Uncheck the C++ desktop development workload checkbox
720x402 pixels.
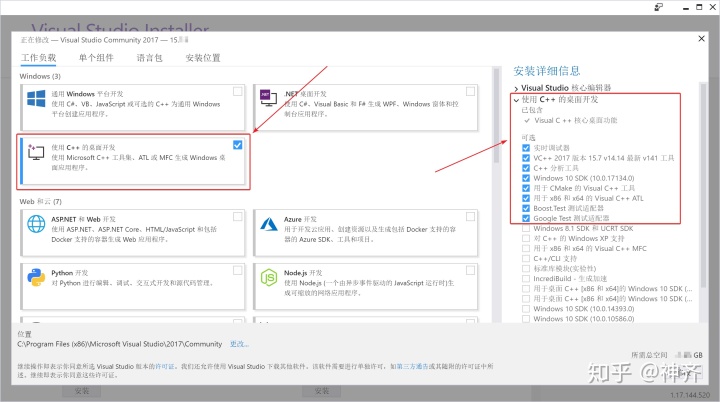click(x=237, y=145)
